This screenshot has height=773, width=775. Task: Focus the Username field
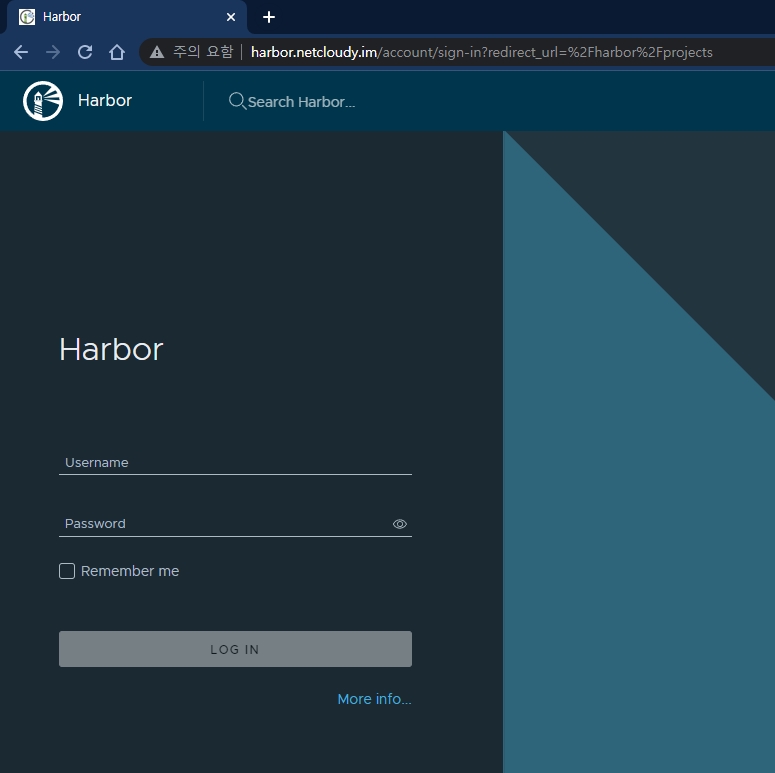pos(235,463)
